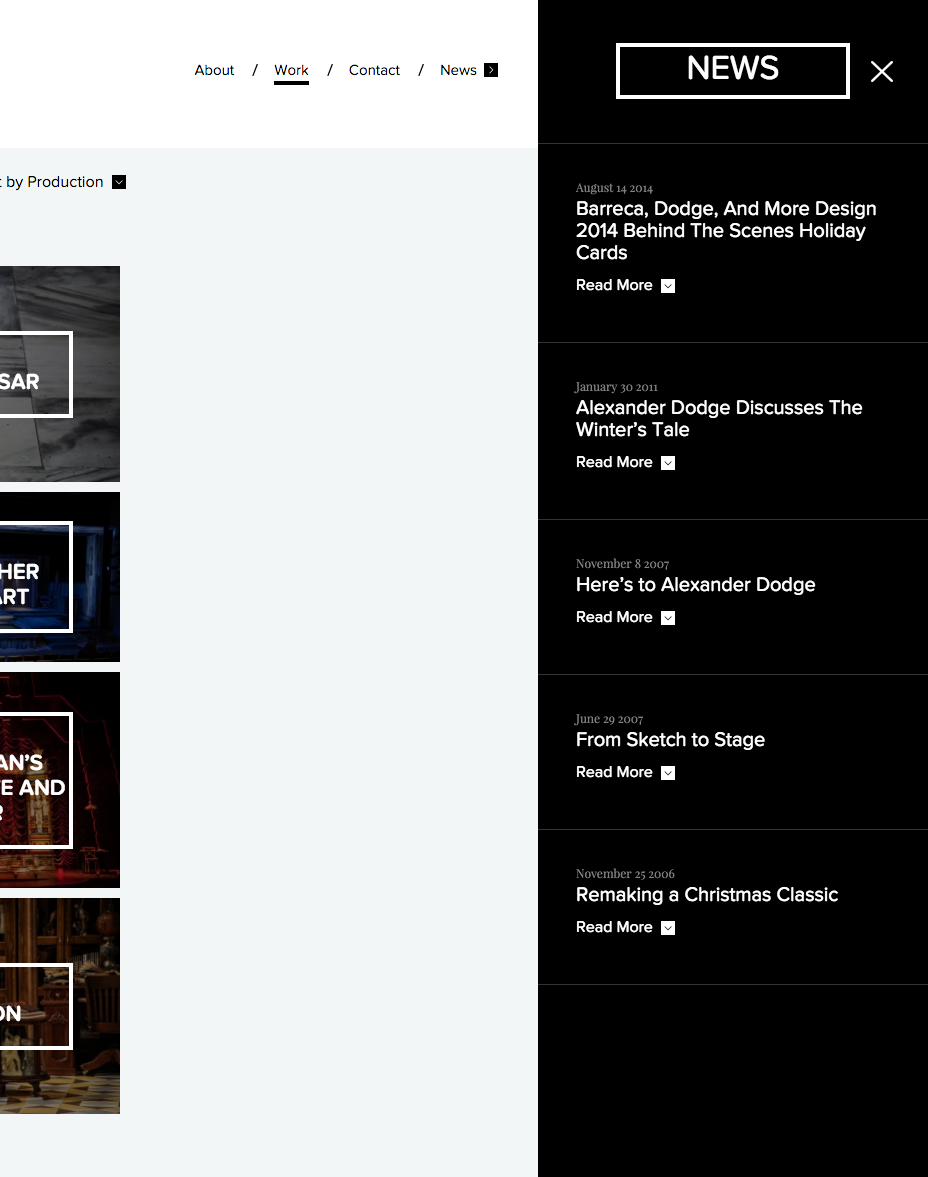The height and width of the screenshot is (1177, 928).
Task: Read More about Remaking a Christmas Classic
Action: click(614, 927)
